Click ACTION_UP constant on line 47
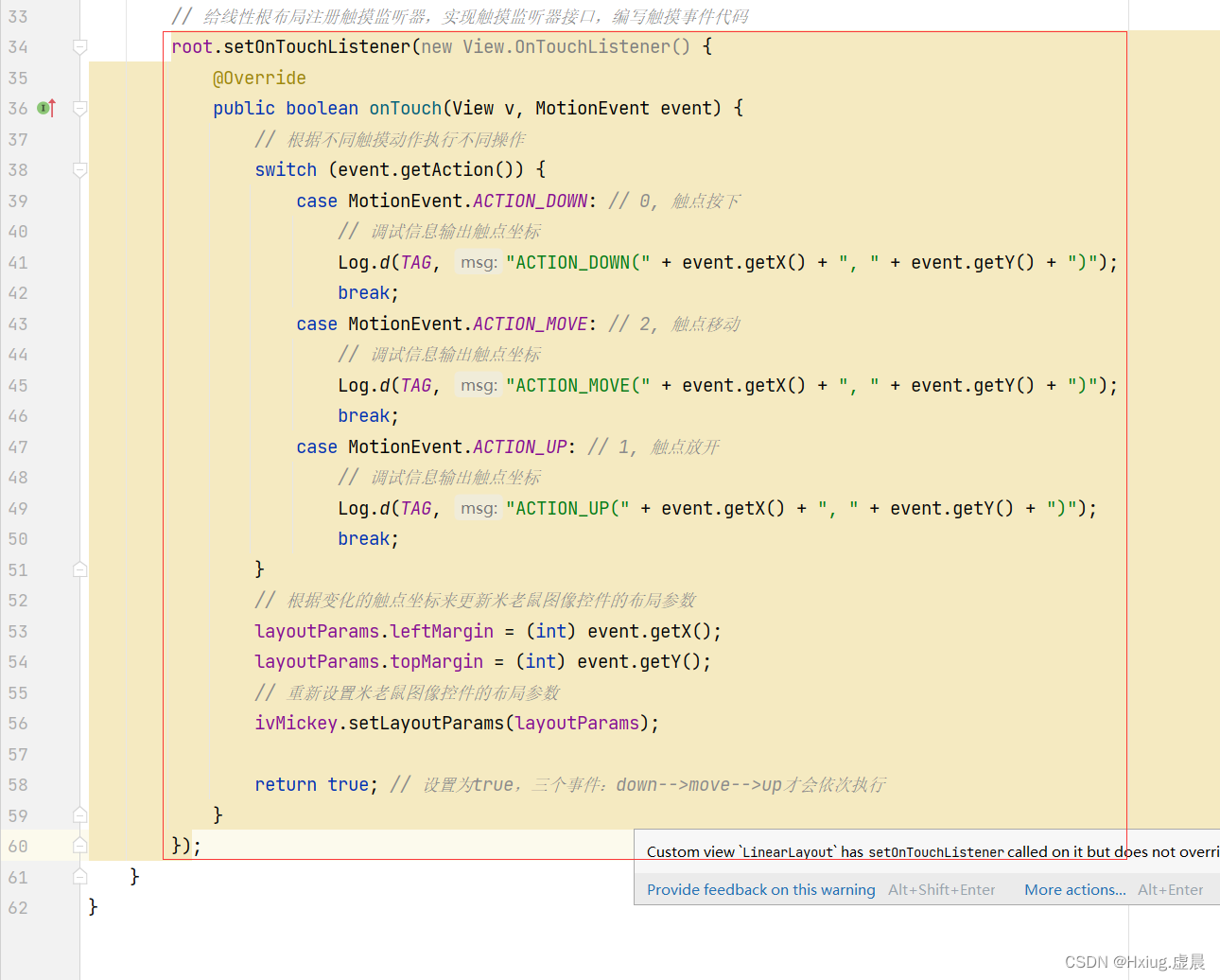1220x980 pixels. pyautogui.click(x=519, y=447)
